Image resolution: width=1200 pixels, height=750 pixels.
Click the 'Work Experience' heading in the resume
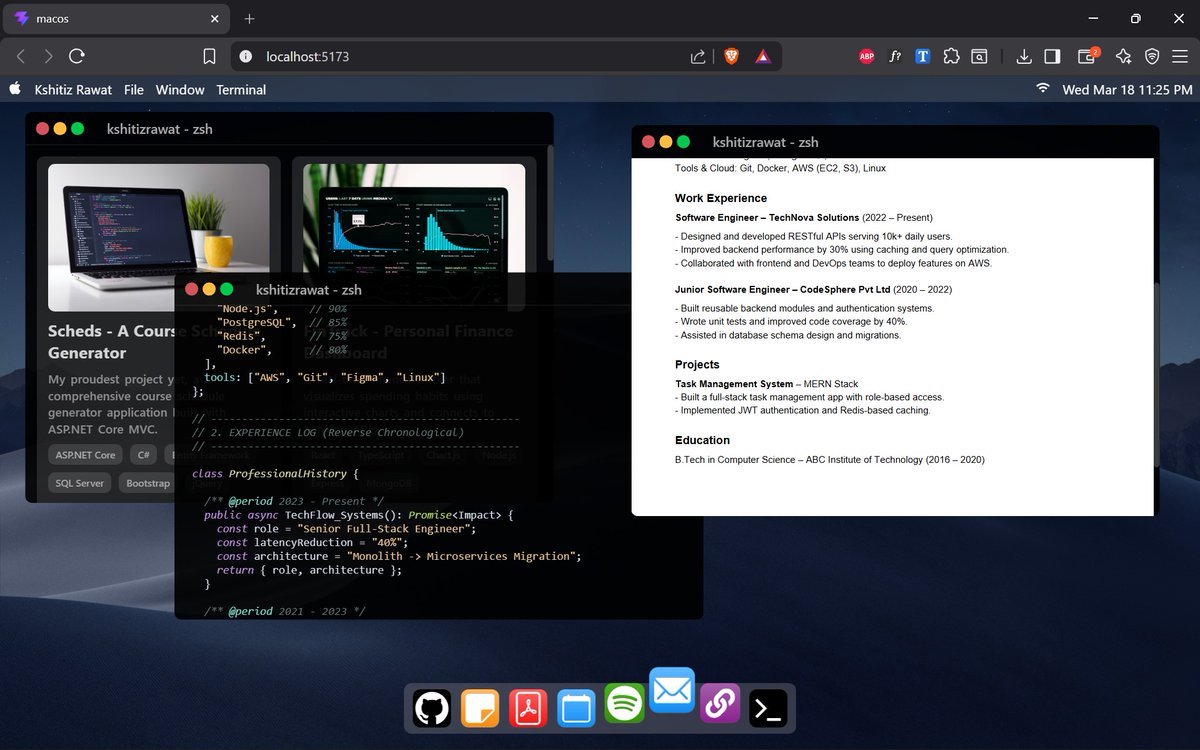721,198
